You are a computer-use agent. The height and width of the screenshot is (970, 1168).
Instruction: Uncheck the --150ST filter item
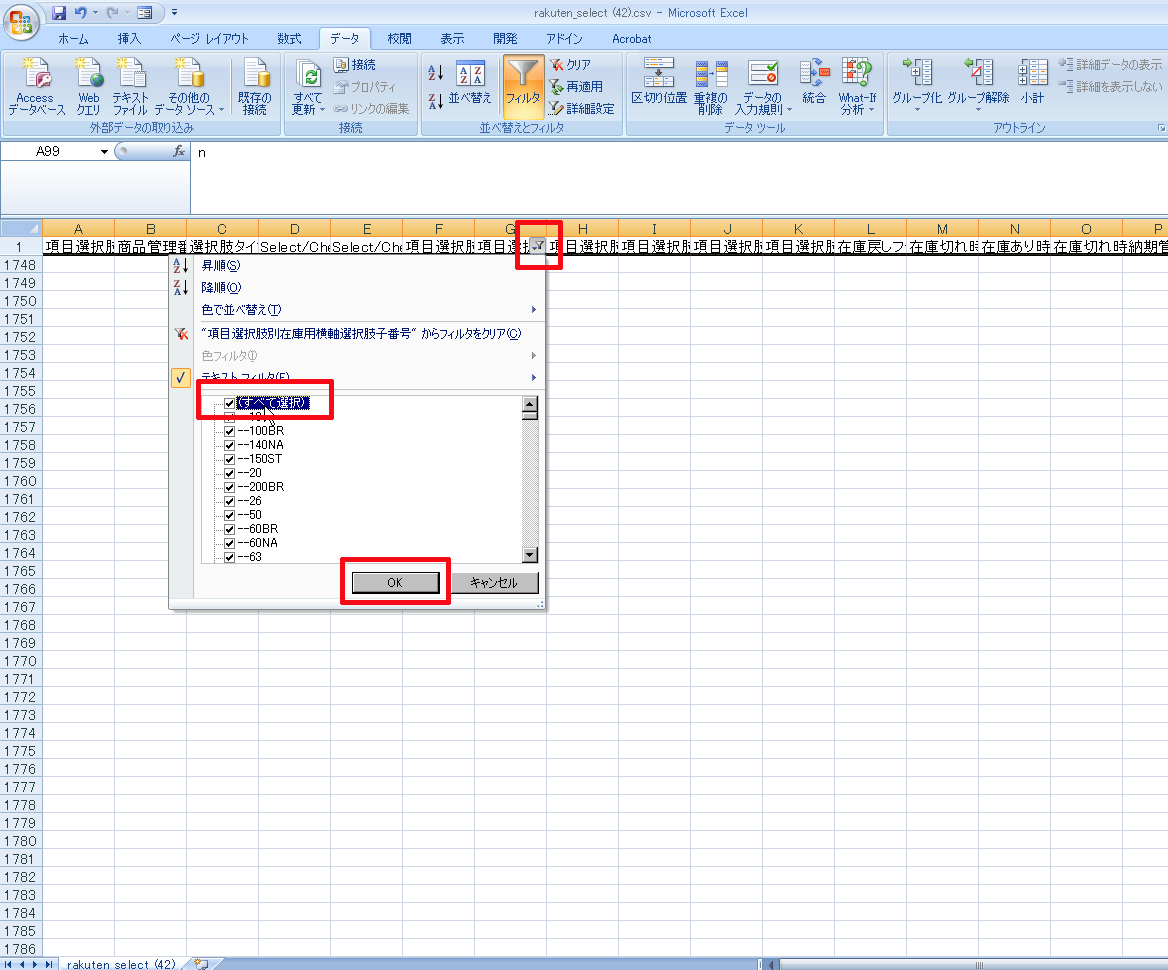tap(229, 459)
